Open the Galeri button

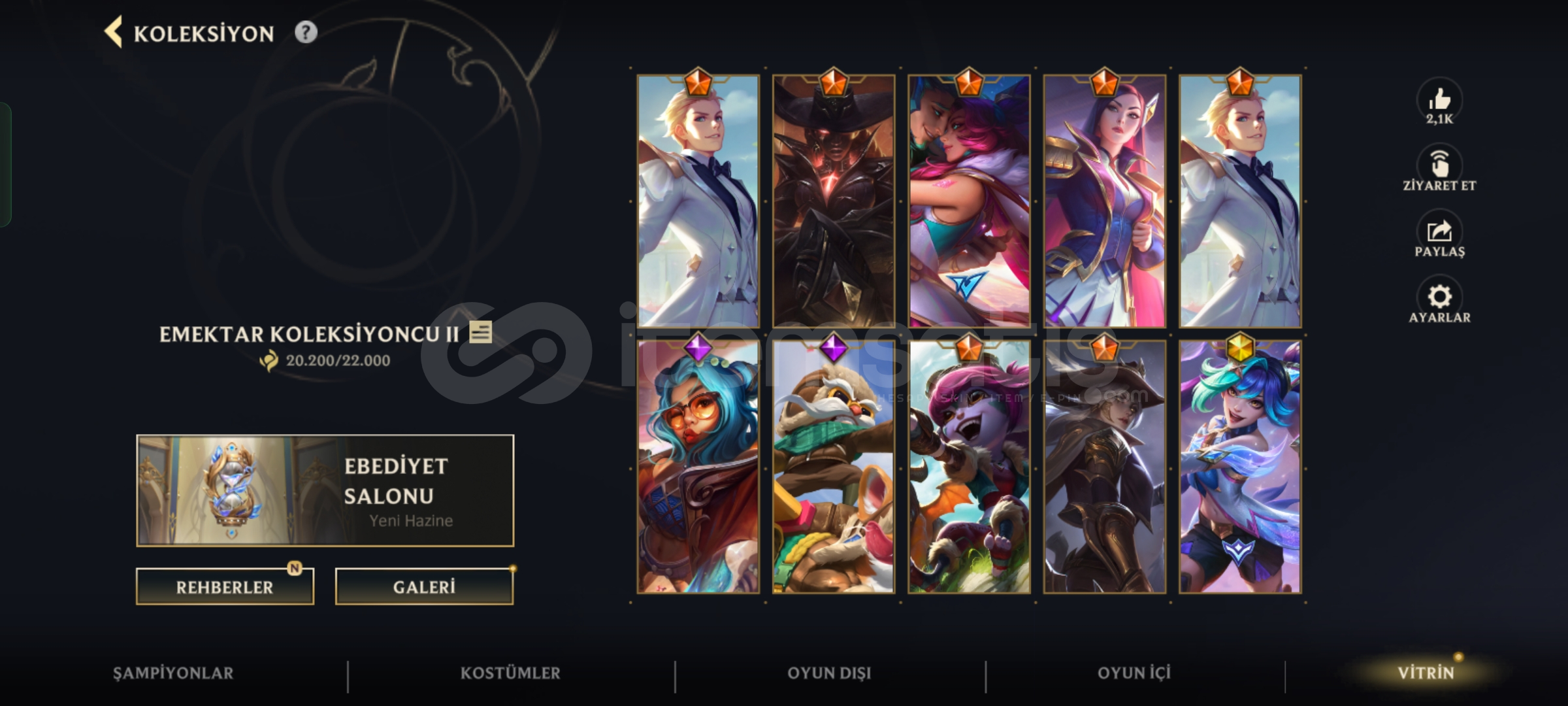click(x=424, y=586)
